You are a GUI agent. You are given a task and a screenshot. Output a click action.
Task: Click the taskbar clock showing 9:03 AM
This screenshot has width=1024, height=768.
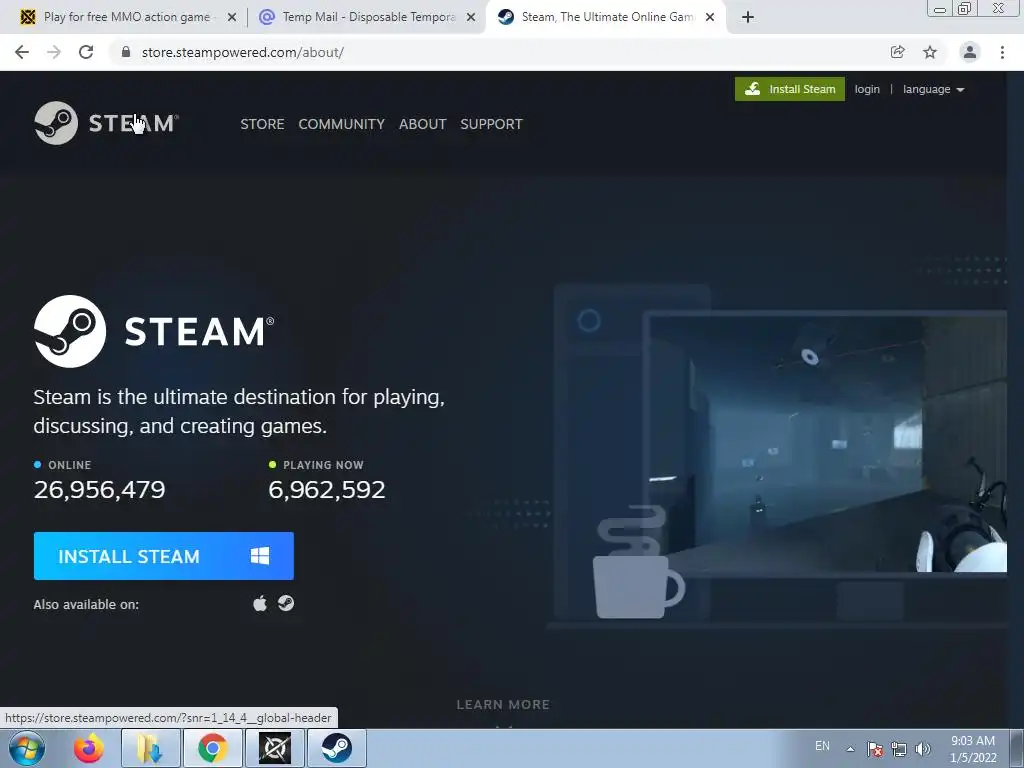973,749
